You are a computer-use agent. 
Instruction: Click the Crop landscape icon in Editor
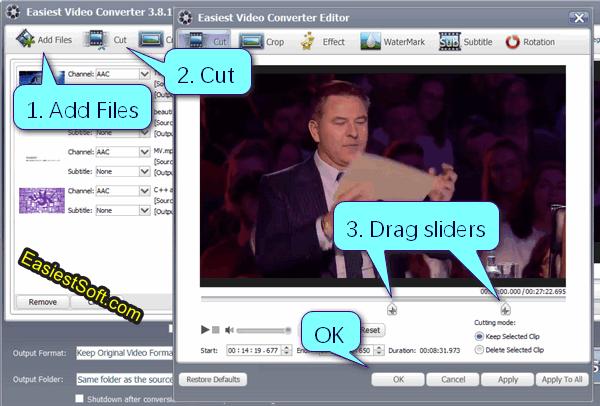point(251,41)
